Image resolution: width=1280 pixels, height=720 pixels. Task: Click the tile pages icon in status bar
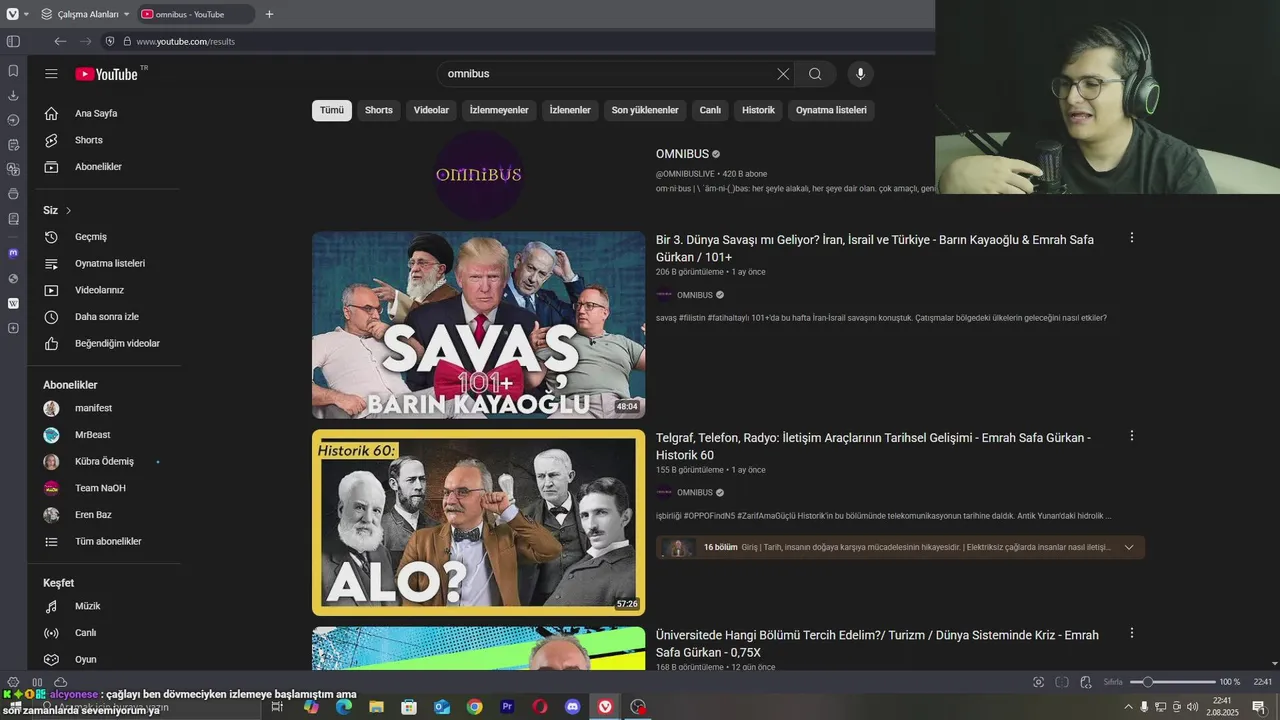click(1062, 682)
